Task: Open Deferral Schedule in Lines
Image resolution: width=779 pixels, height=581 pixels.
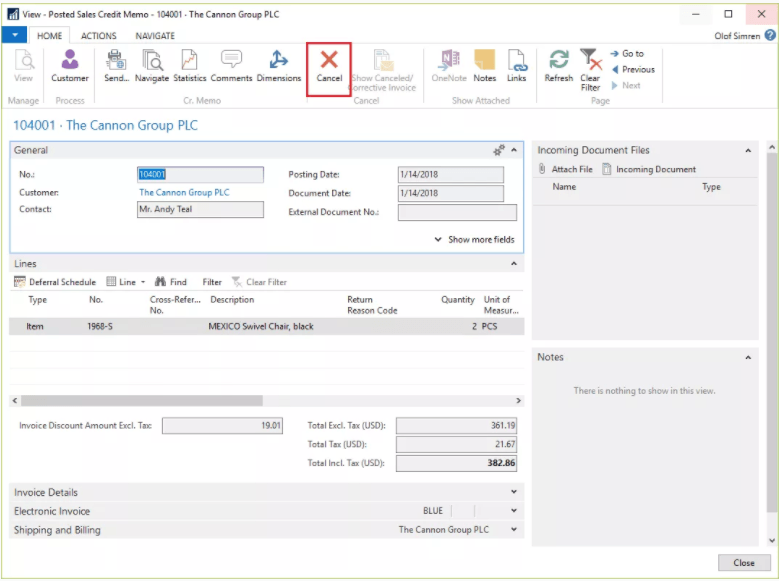Action: 55,282
